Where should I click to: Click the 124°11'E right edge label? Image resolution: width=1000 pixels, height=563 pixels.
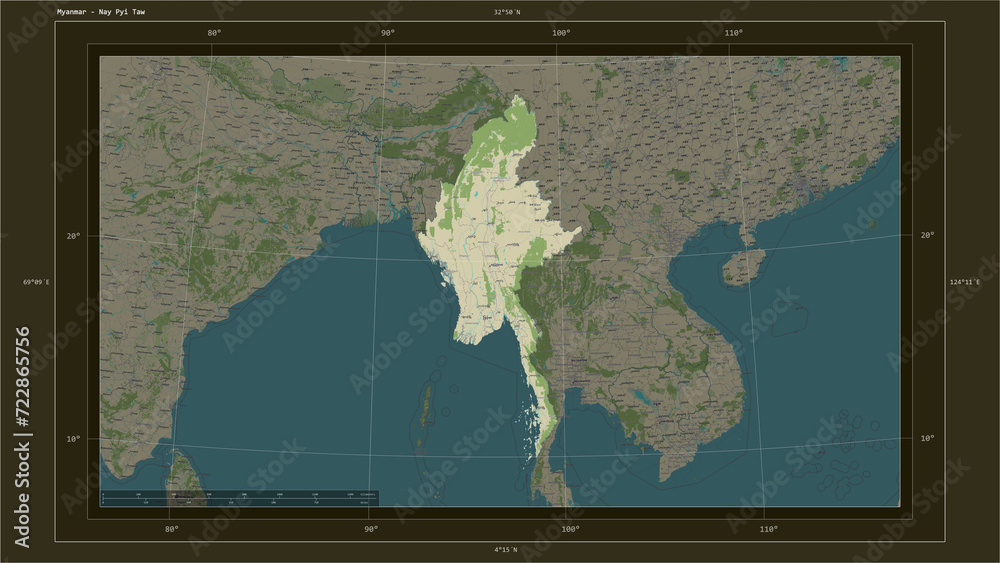965,282
